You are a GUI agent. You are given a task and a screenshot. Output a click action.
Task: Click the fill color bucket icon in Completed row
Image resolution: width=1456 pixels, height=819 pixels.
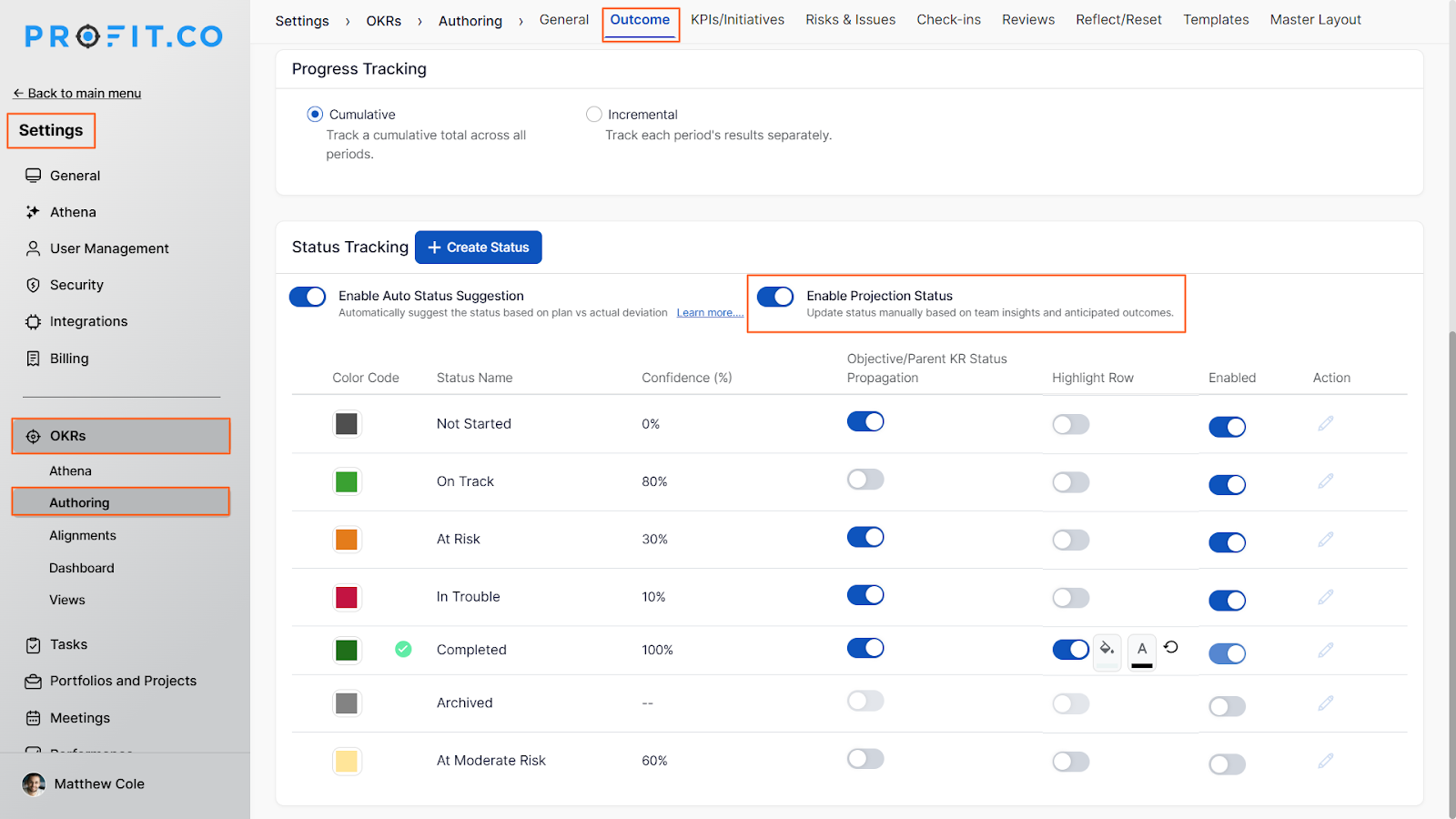tap(1107, 650)
